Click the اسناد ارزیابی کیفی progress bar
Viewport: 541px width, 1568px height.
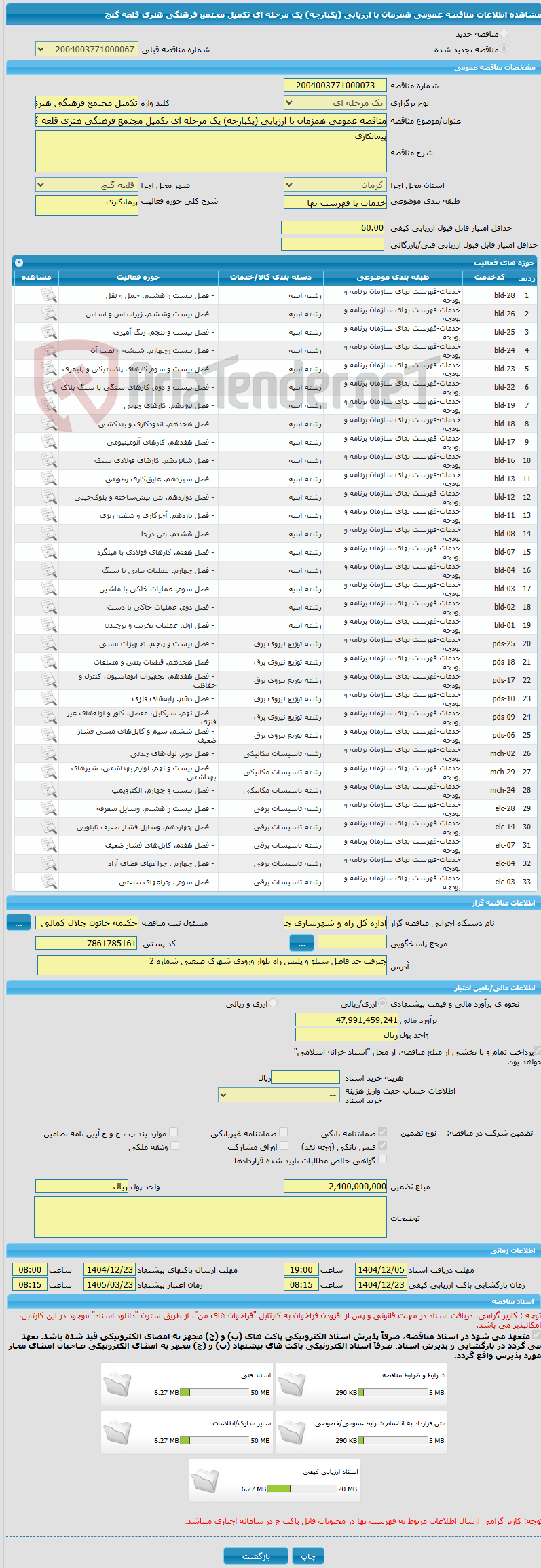[x=303, y=1489]
